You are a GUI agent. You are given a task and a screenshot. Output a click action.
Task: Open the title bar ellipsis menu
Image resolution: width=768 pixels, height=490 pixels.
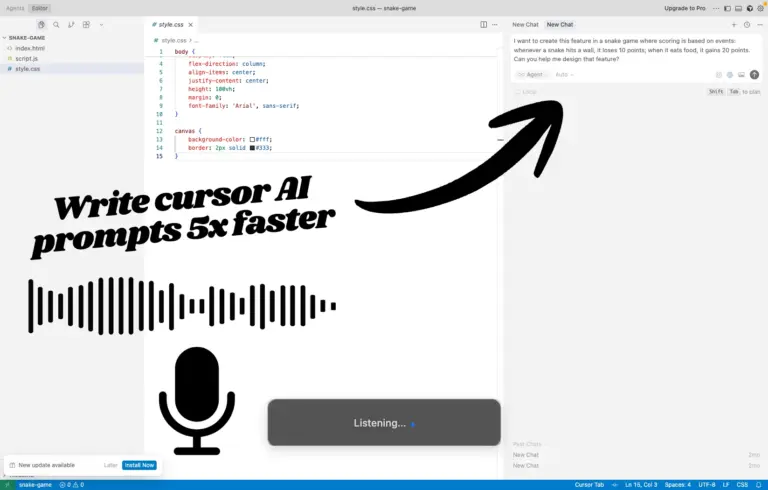click(x=716, y=8)
